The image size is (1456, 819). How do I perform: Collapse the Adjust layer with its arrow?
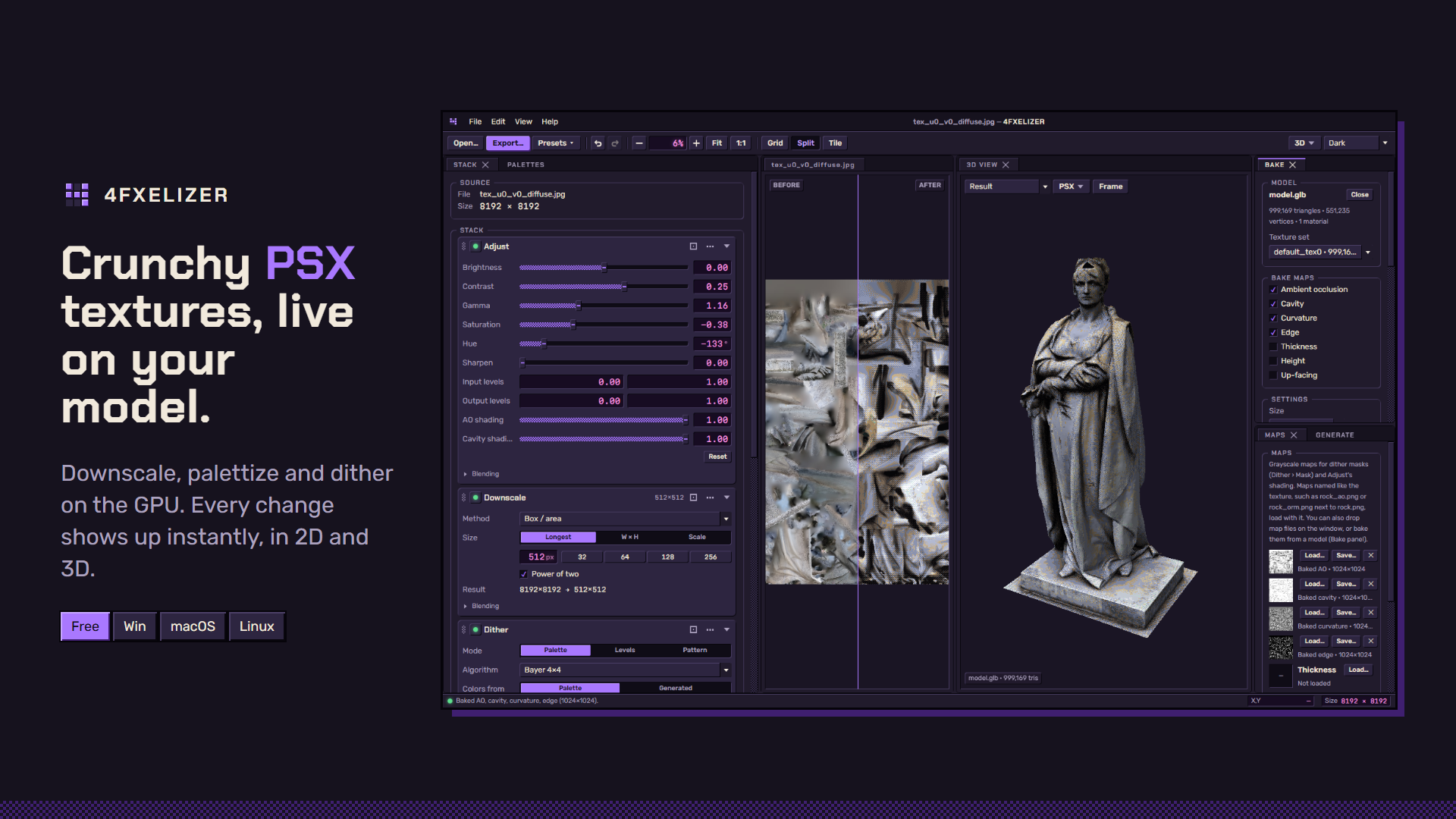(x=726, y=246)
